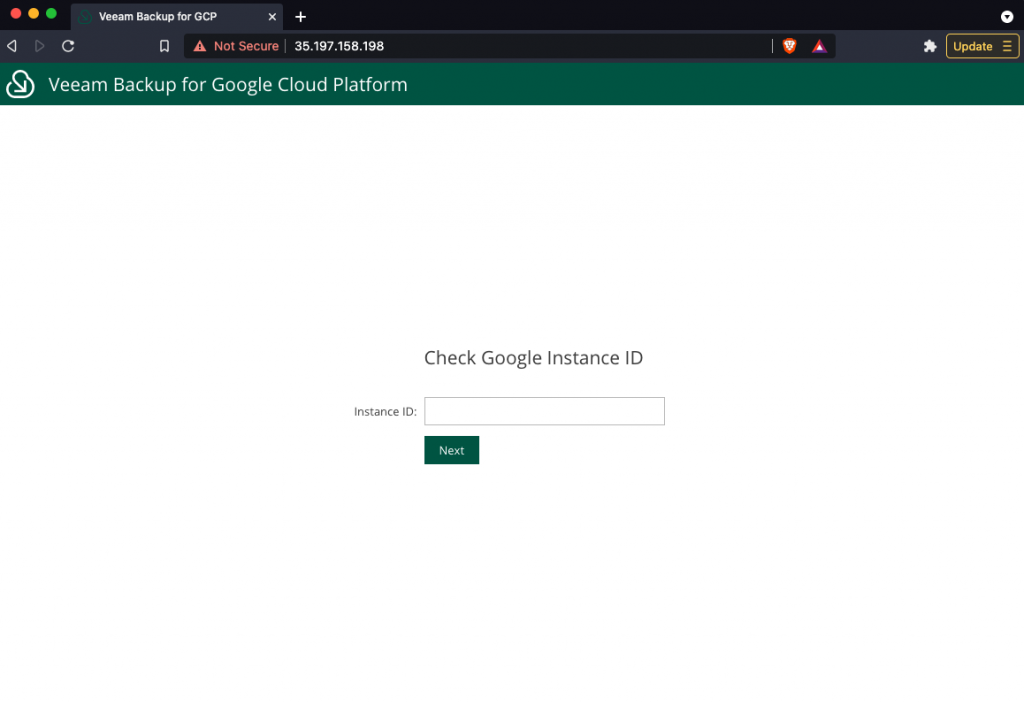Screen dimensions: 1024x703
Task: Click the Not Secure label text
Action: (x=246, y=46)
